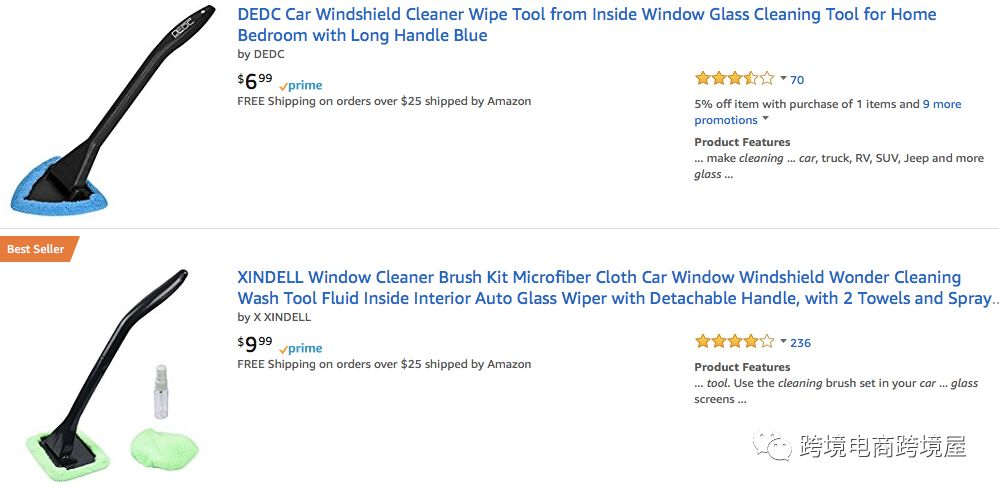The width and height of the screenshot is (999, 490).
Task: Select the $6.99 price of the DEDC item
Action: coord(255,81)
